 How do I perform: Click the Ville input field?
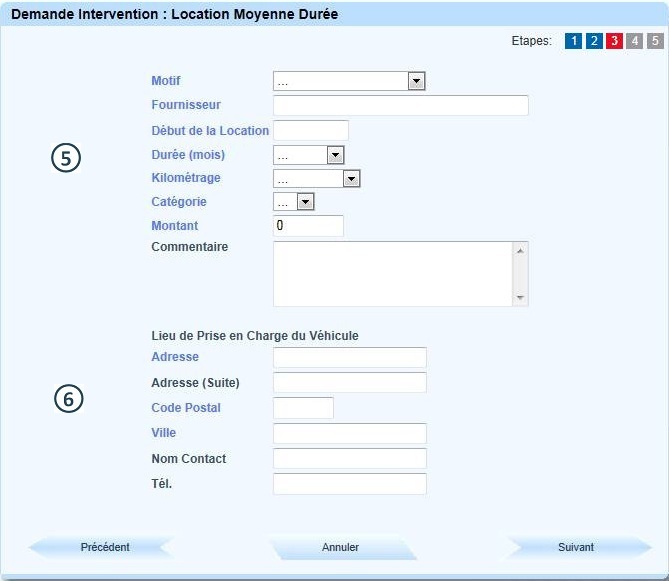tap(349, 433)
